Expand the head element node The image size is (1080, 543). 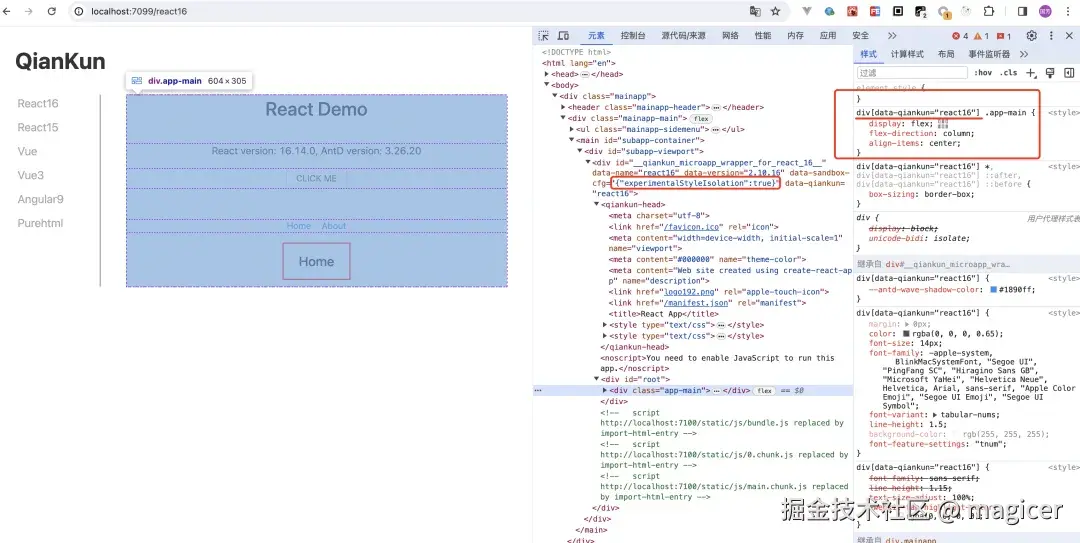547,74
